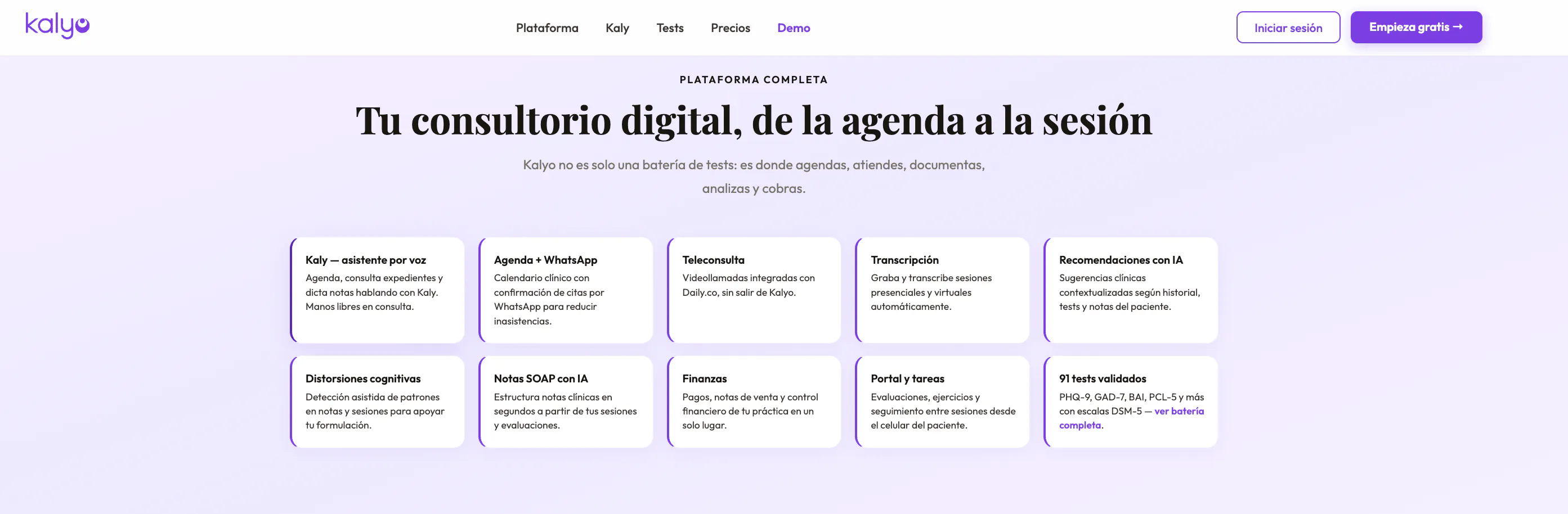Click the 'Tu consultorio digital' main heading
The image size is (1568, 514).
click(x=753, y=120)
